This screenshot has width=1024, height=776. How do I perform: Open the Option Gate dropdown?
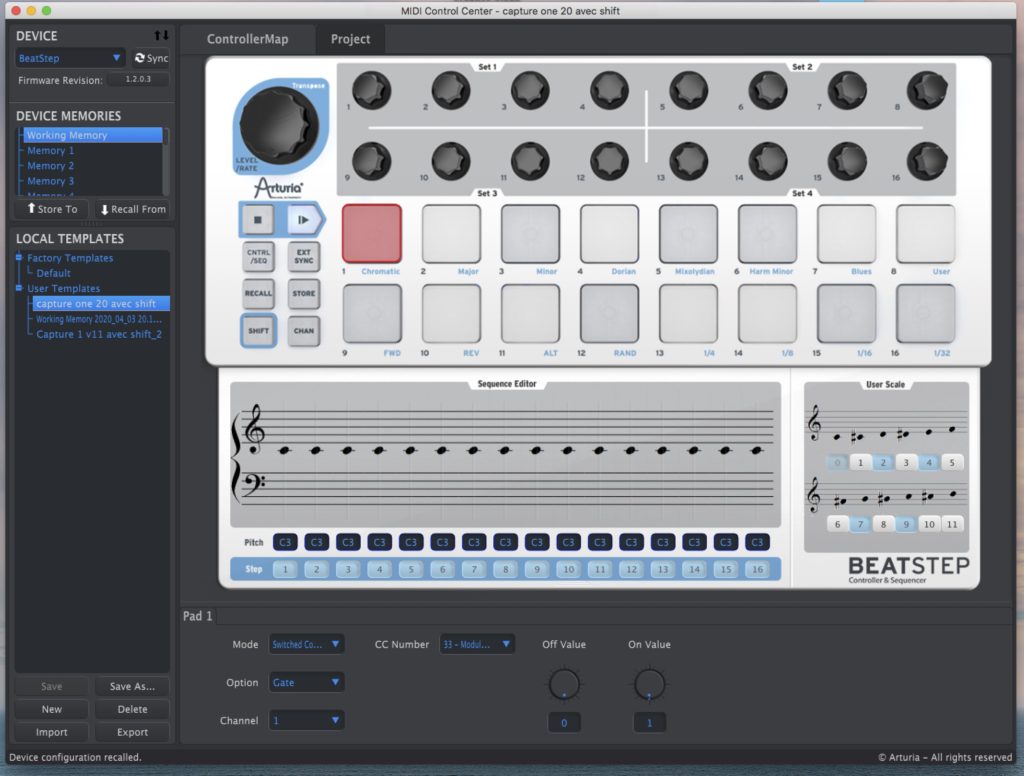click(x=306, y=682)
